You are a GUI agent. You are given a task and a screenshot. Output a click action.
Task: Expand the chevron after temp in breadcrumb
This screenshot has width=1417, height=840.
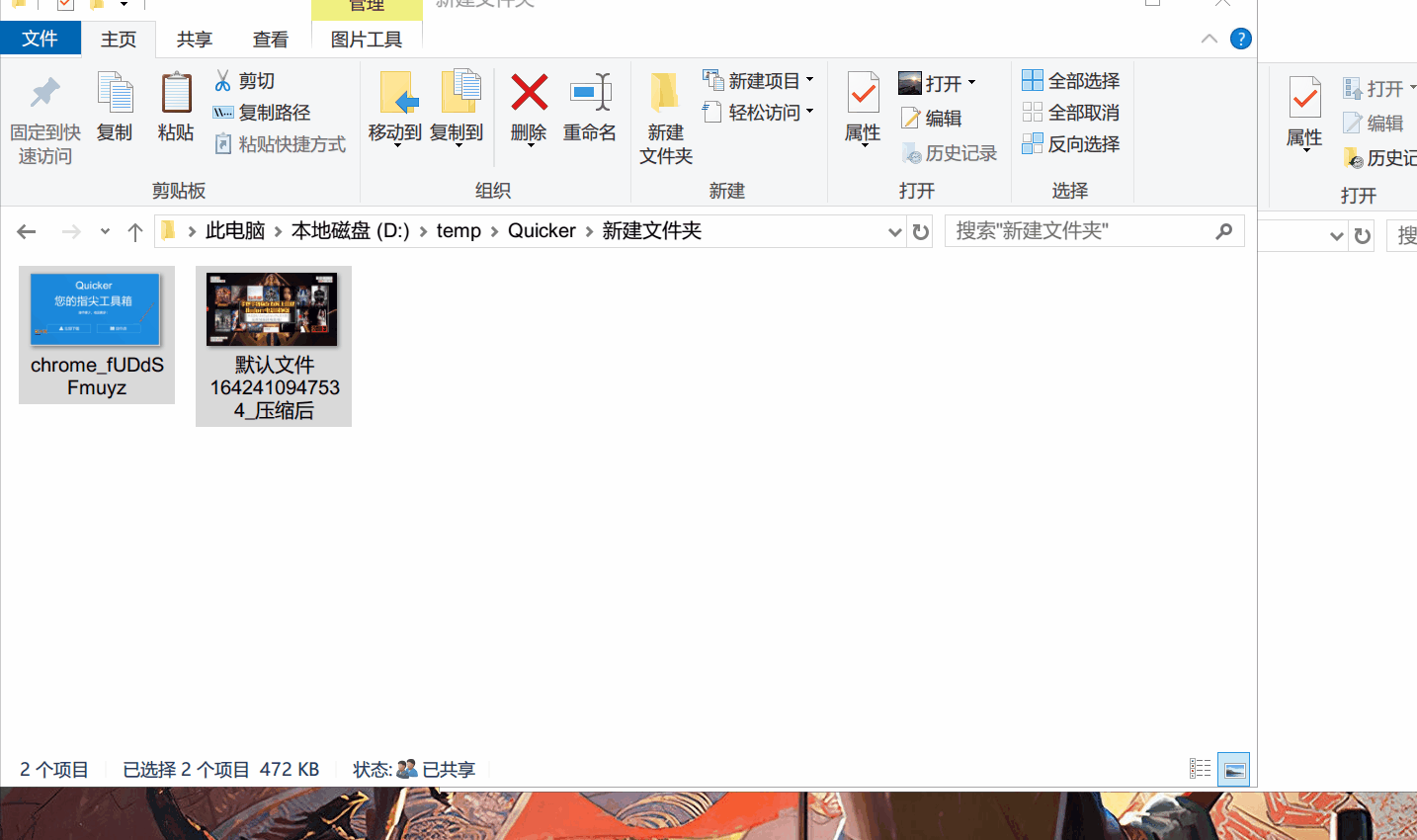click(494, 231)
